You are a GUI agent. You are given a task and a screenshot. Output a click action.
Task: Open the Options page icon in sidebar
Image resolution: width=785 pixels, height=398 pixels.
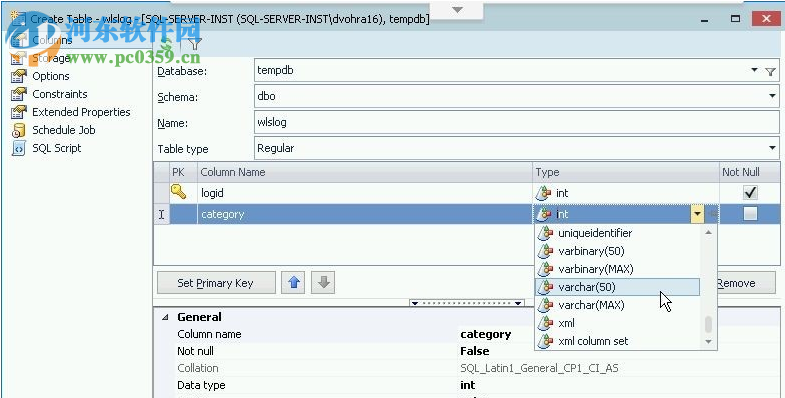[19, 76]
